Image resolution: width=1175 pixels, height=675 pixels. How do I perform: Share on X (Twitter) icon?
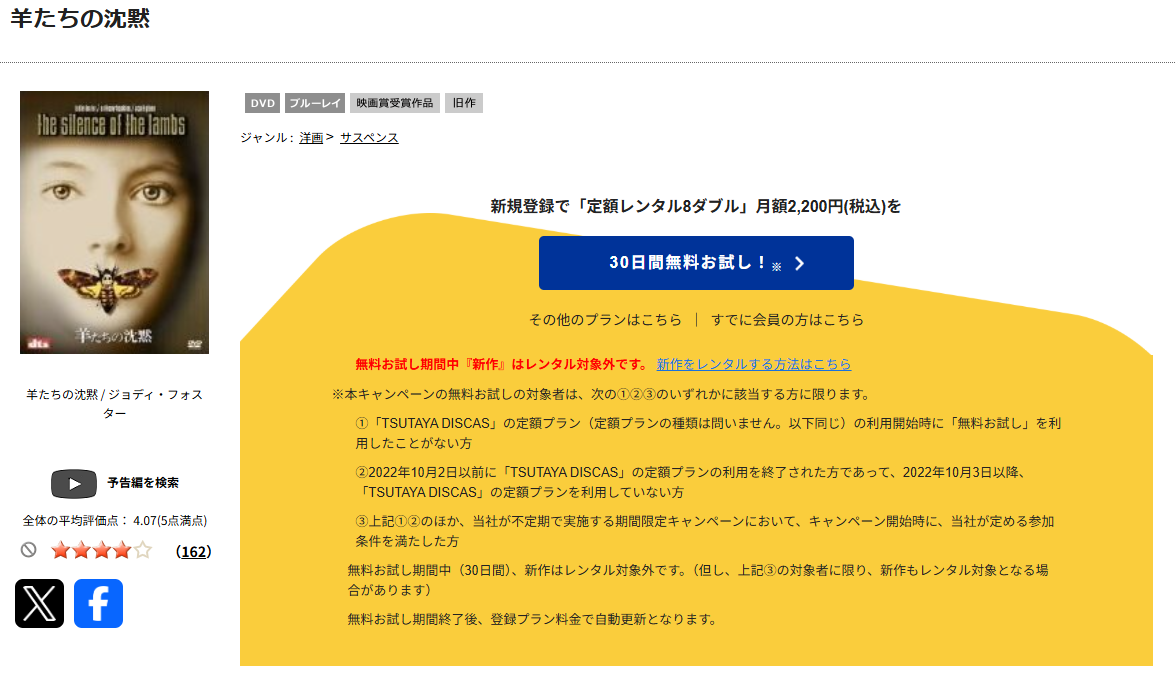pyautogui.click(x=40, y=603)
